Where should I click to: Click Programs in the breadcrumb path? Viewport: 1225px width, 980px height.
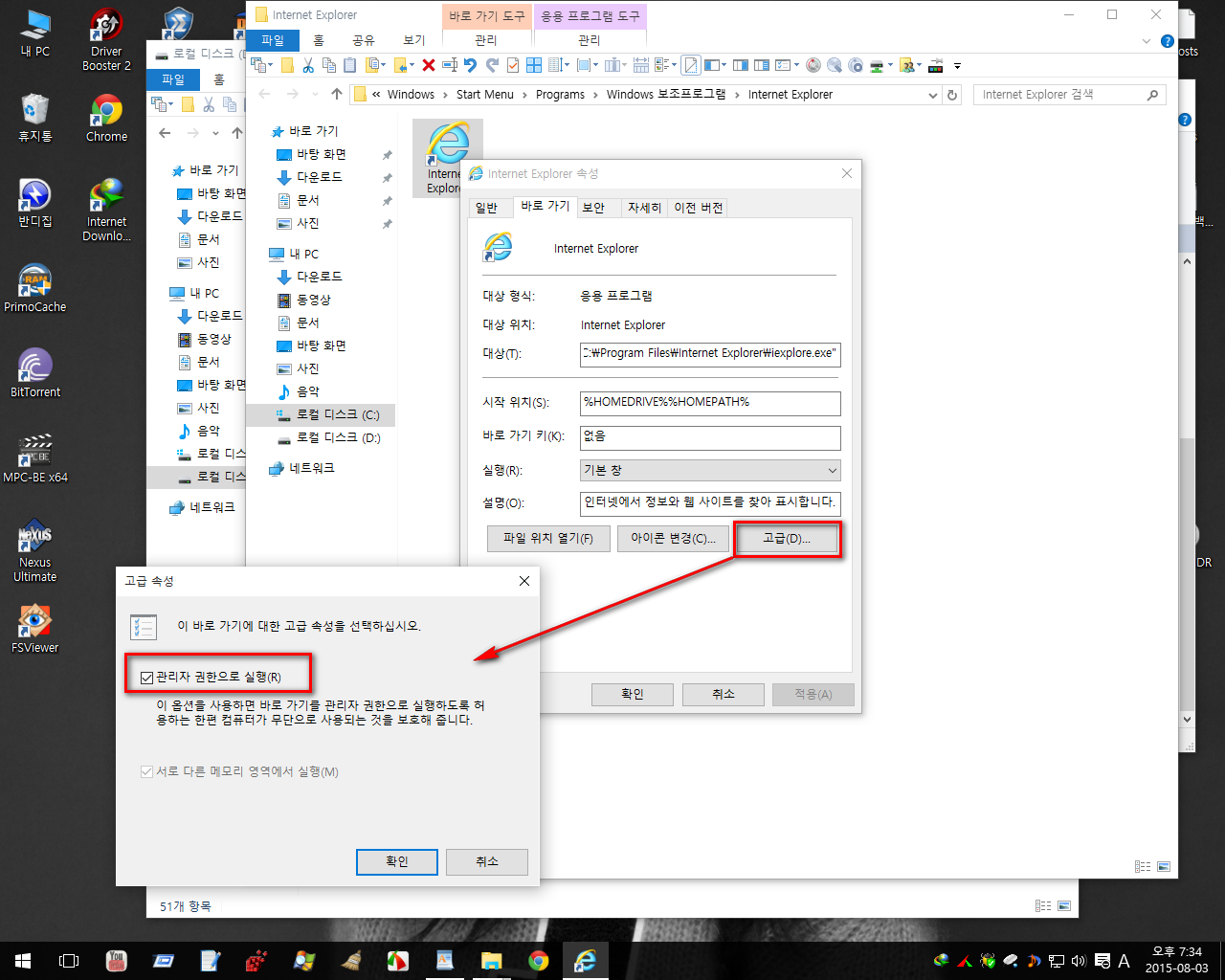click(x=560, y=95)
